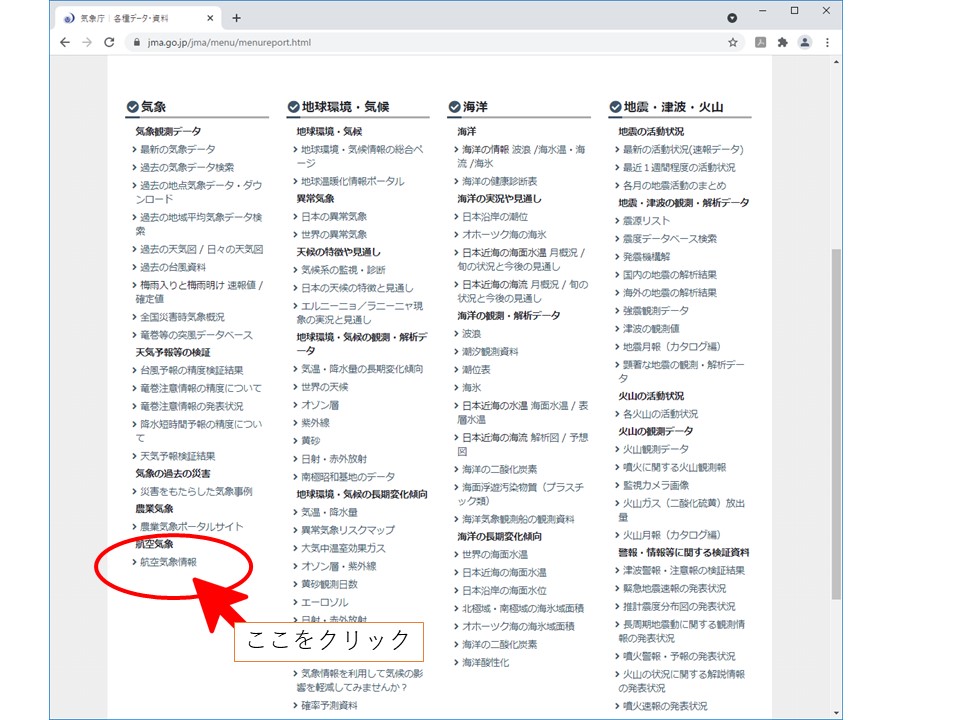Open 過去の地点気象データ・ダウンロード link

coord(199,192)
